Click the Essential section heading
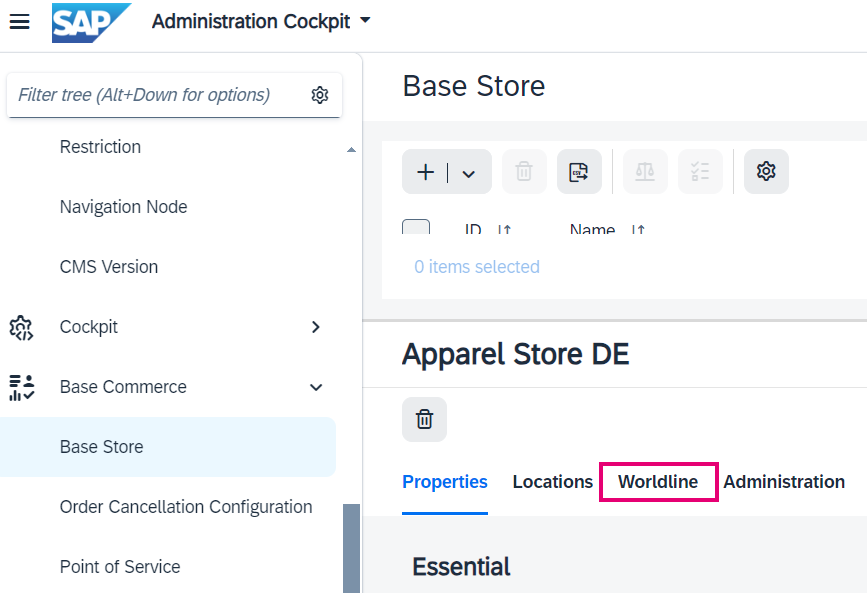 pyautogui.click(x=461, y=566)
